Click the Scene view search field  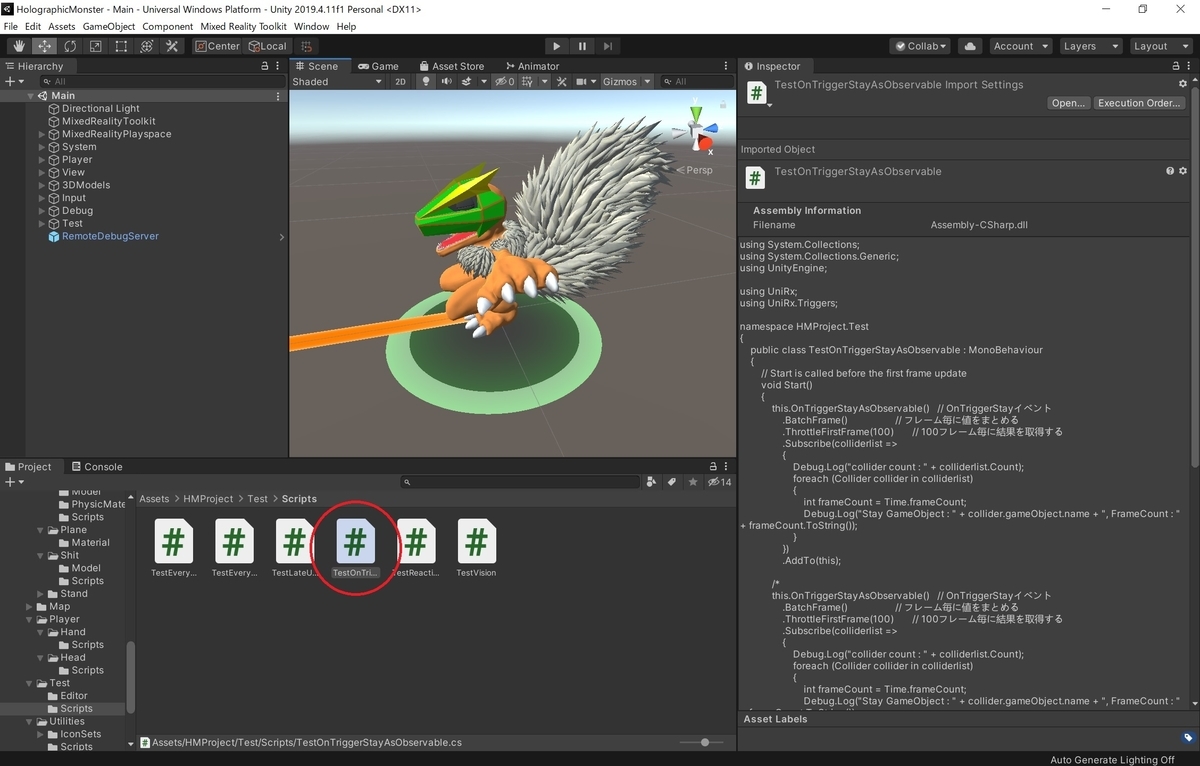pyautogui.click(x=695, y=82)
